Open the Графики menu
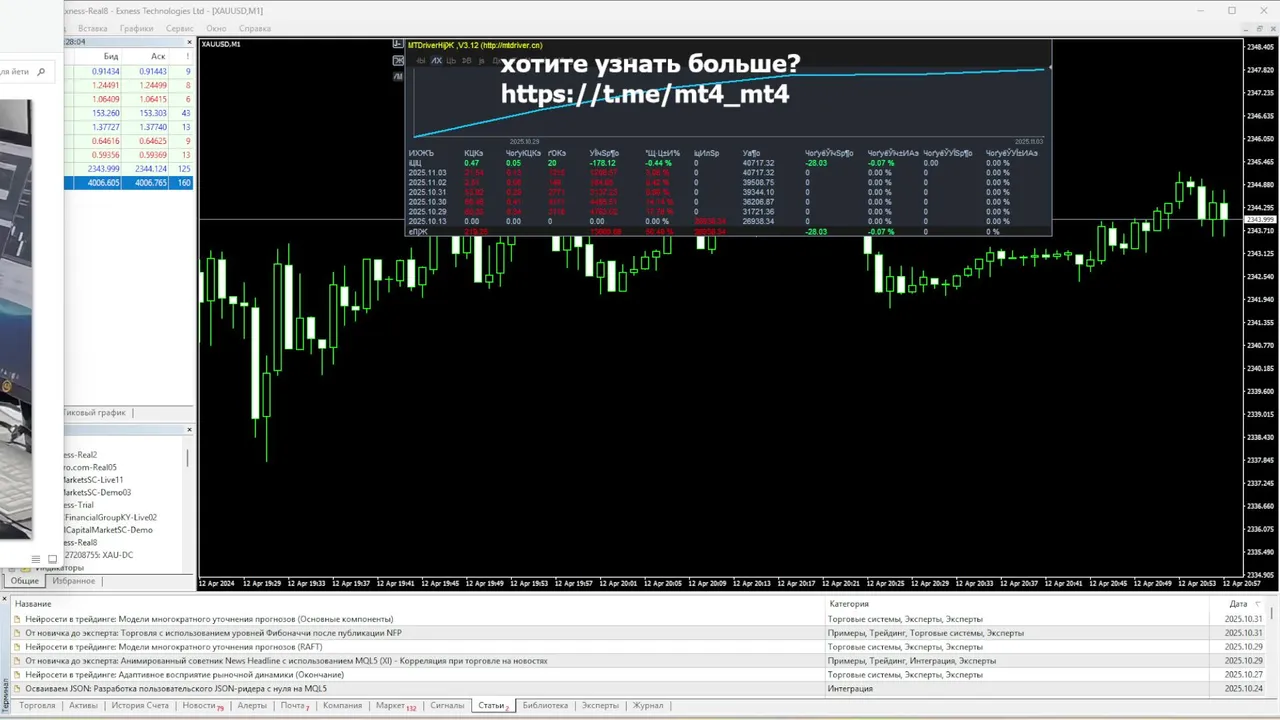The height and width of the screenshot is (720, 1280). 137,28
